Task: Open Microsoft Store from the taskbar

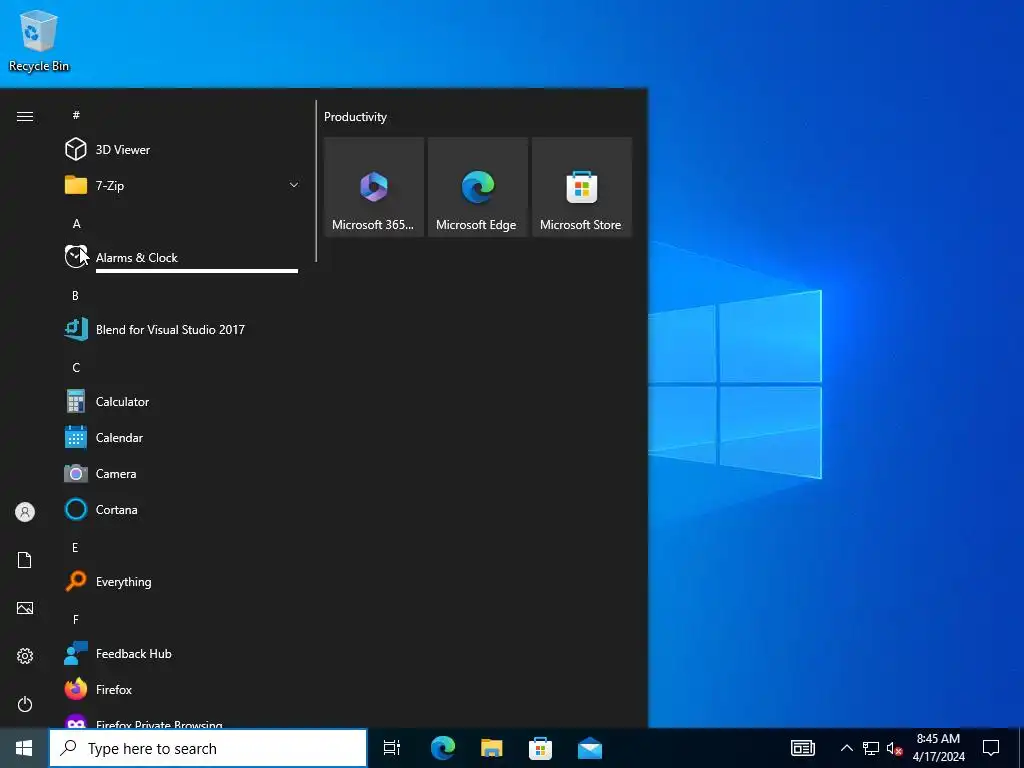Action: [x=541, y=748]
